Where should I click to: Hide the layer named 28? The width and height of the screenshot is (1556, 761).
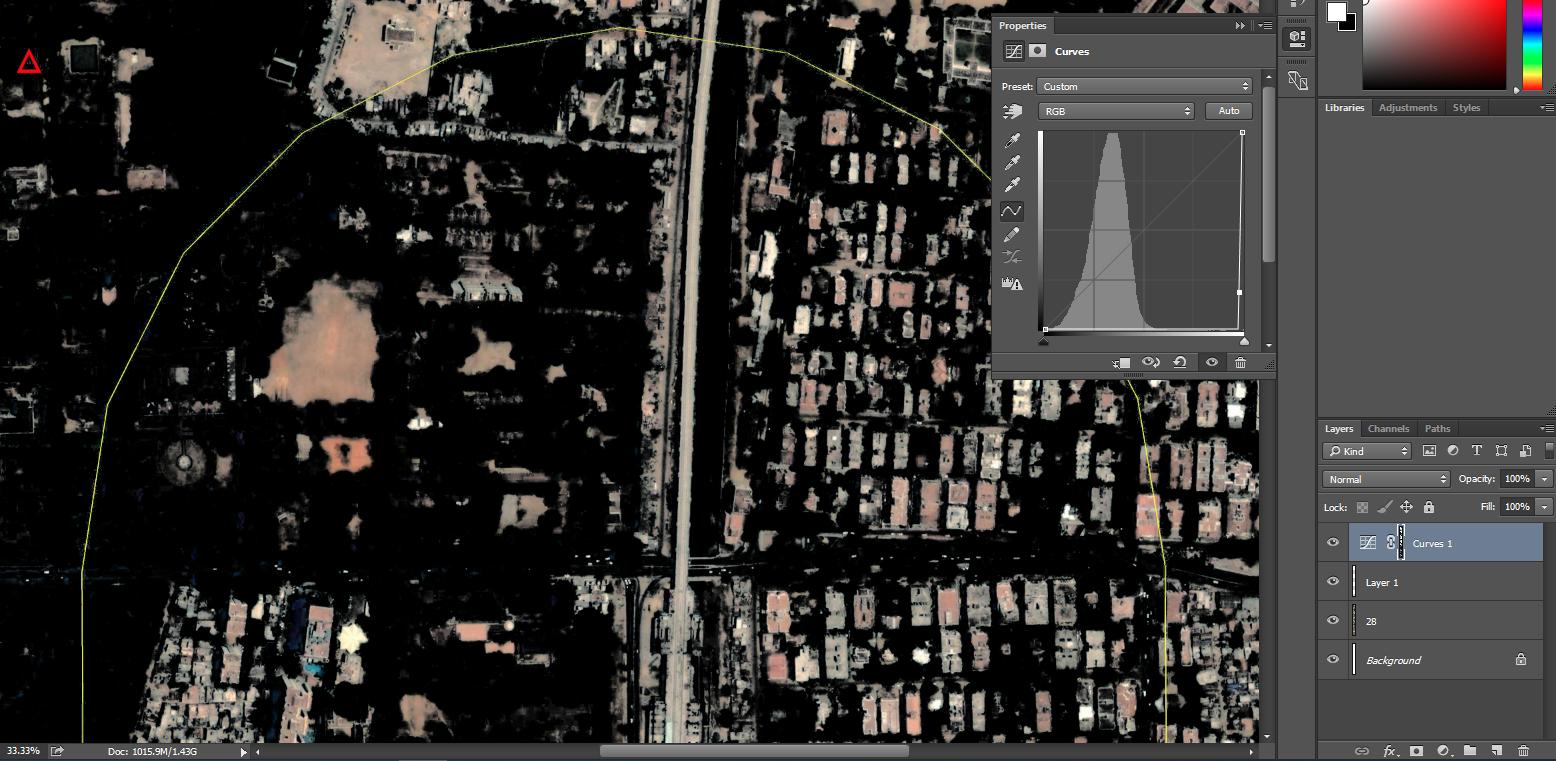(1333, 621)
